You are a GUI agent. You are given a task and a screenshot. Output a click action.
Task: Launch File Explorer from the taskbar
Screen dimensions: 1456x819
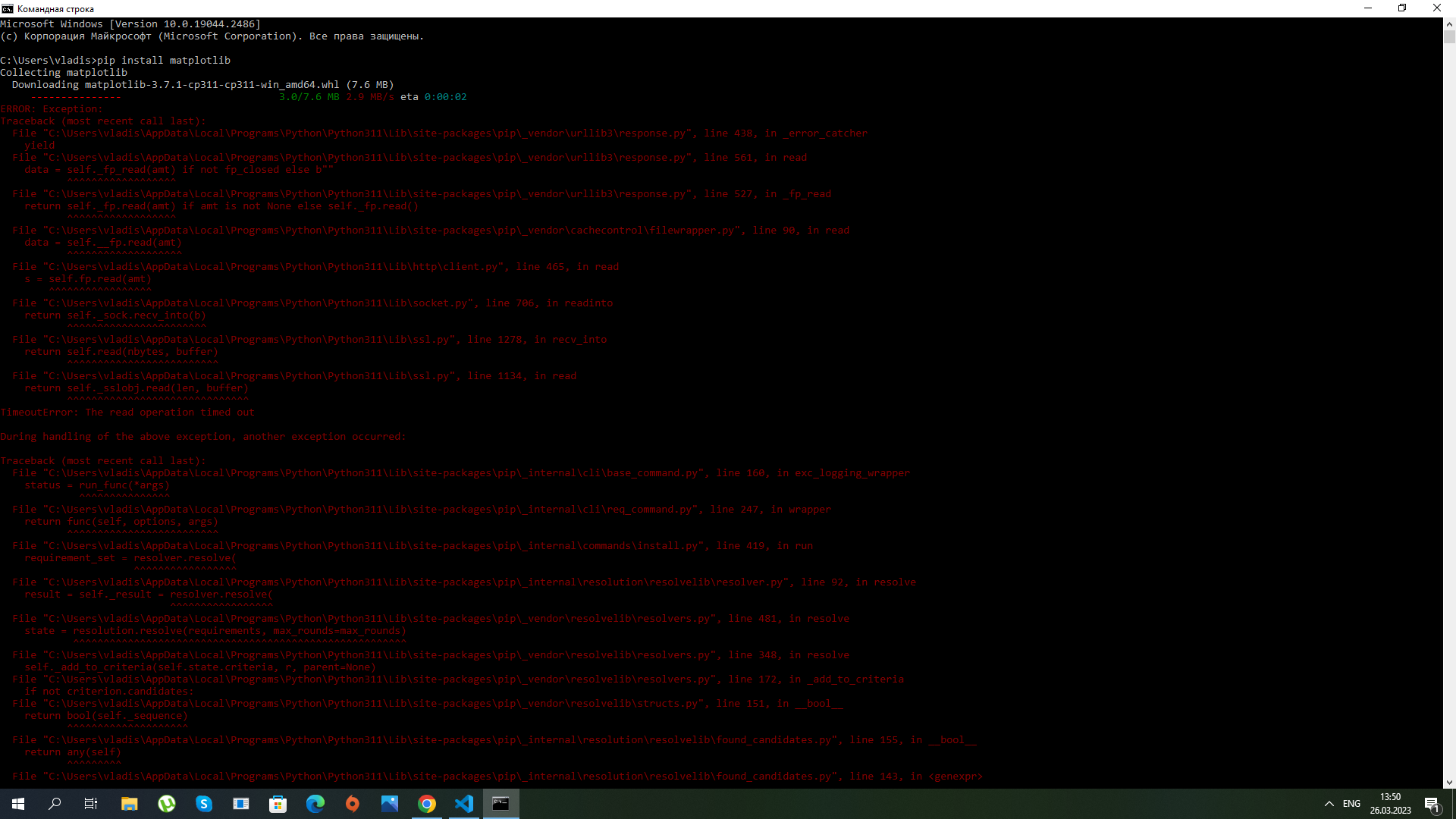130,804
